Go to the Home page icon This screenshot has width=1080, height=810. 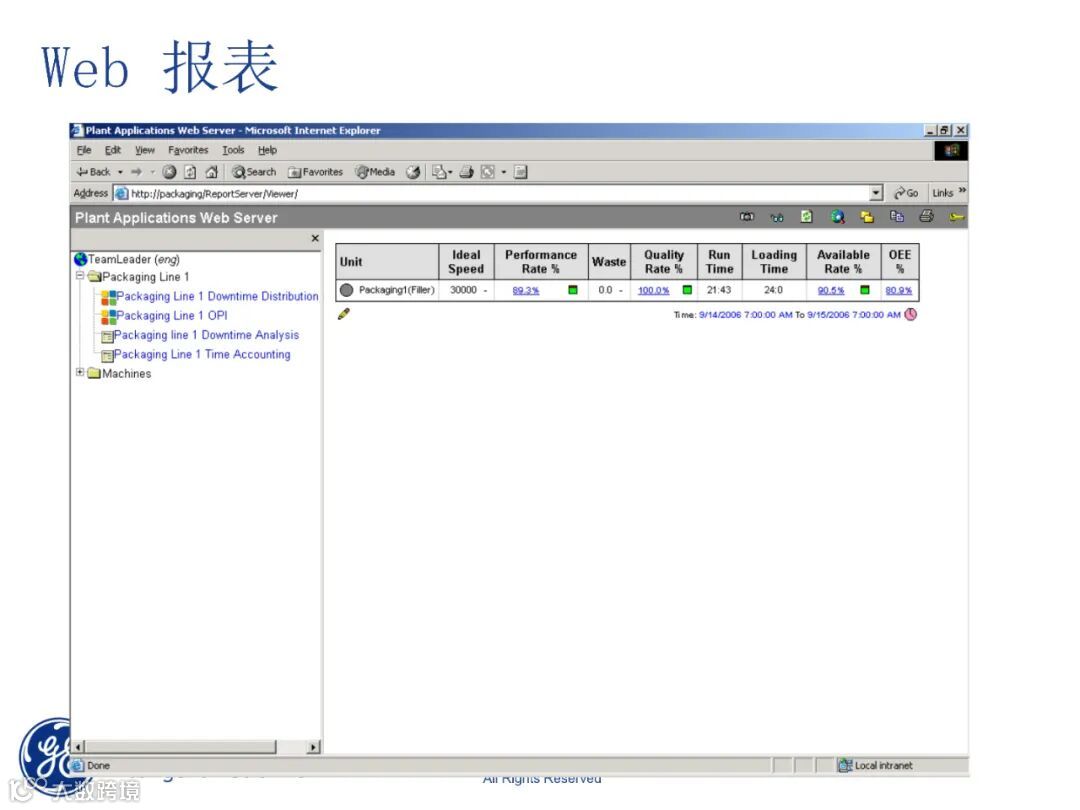212,172
